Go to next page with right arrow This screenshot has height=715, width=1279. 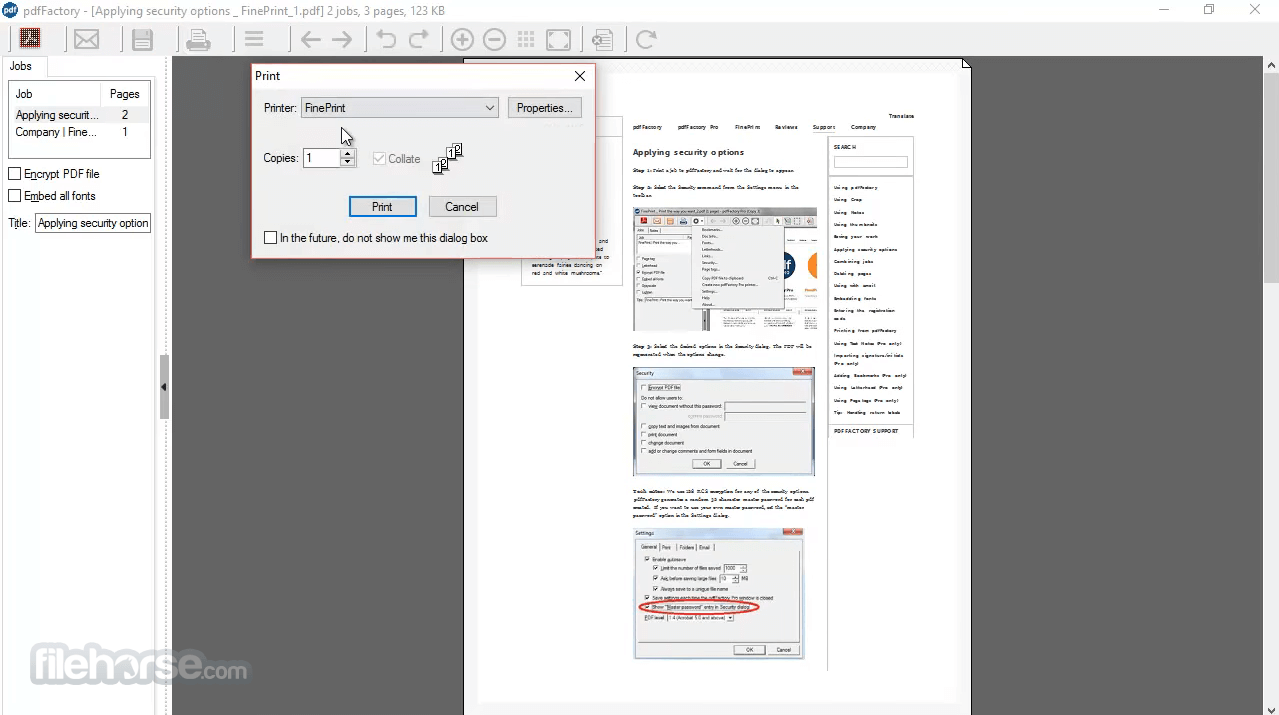coord(342,40)
